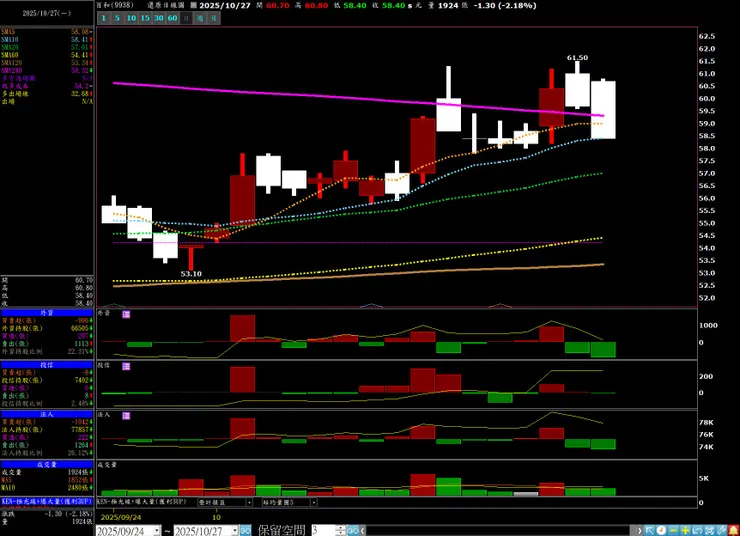
Task: Click the curved return arrow icon
Action: (x=698, y=530)
